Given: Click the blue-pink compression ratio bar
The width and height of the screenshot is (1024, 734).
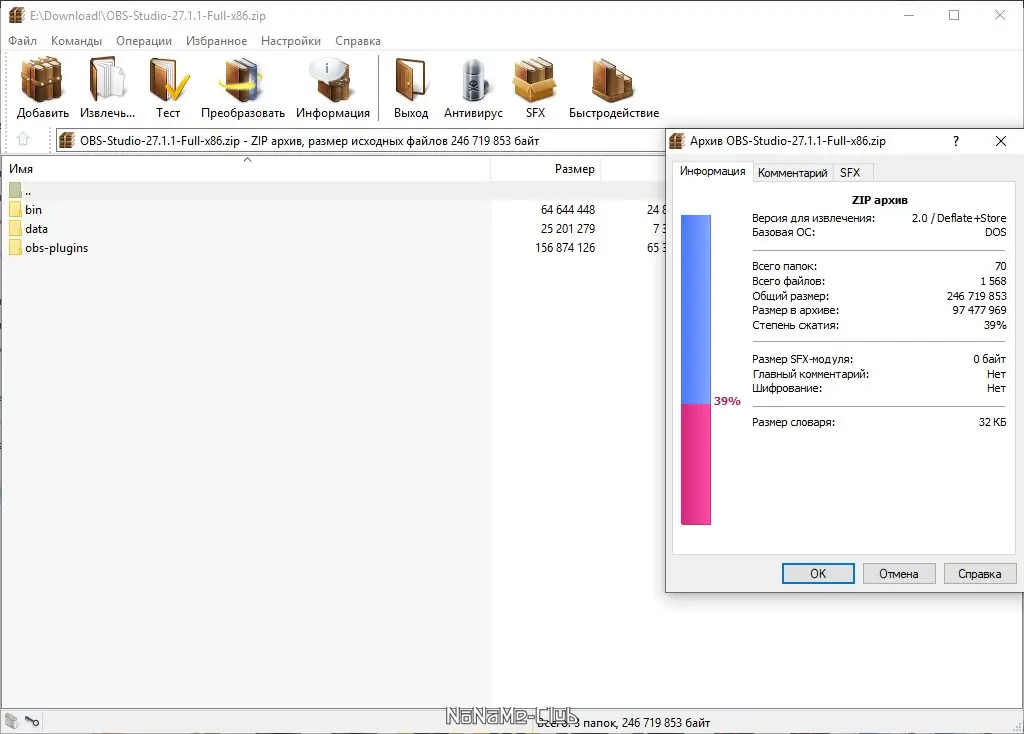Looking at the screenshot, I should coord(696,369).
